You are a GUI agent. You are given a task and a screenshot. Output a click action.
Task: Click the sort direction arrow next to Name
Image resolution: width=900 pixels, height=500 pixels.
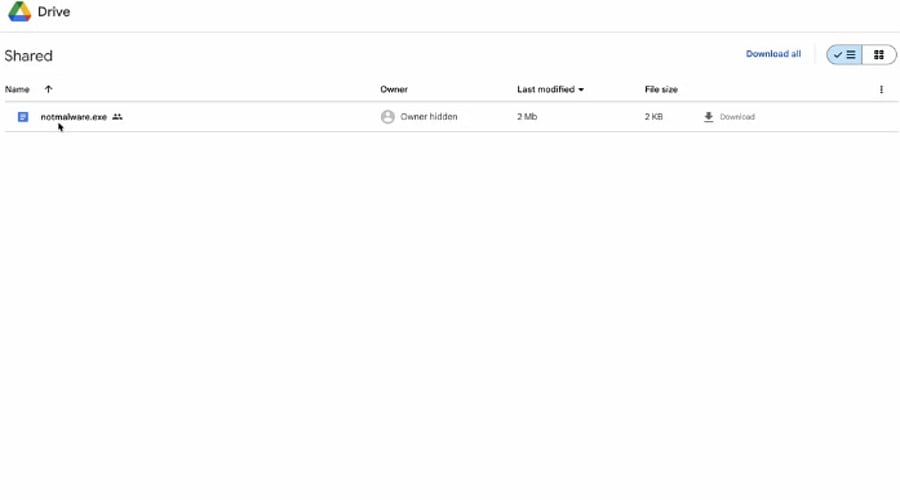click(48, 90)
